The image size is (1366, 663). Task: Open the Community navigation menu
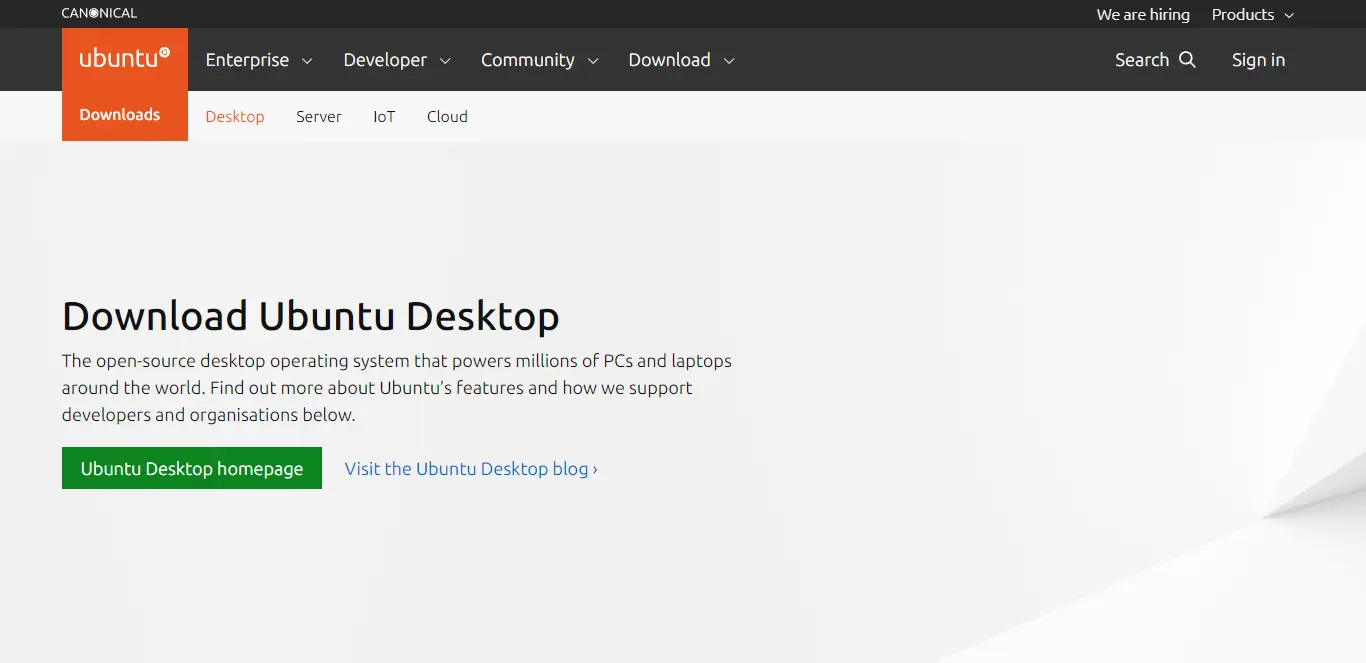coord(540,60)
